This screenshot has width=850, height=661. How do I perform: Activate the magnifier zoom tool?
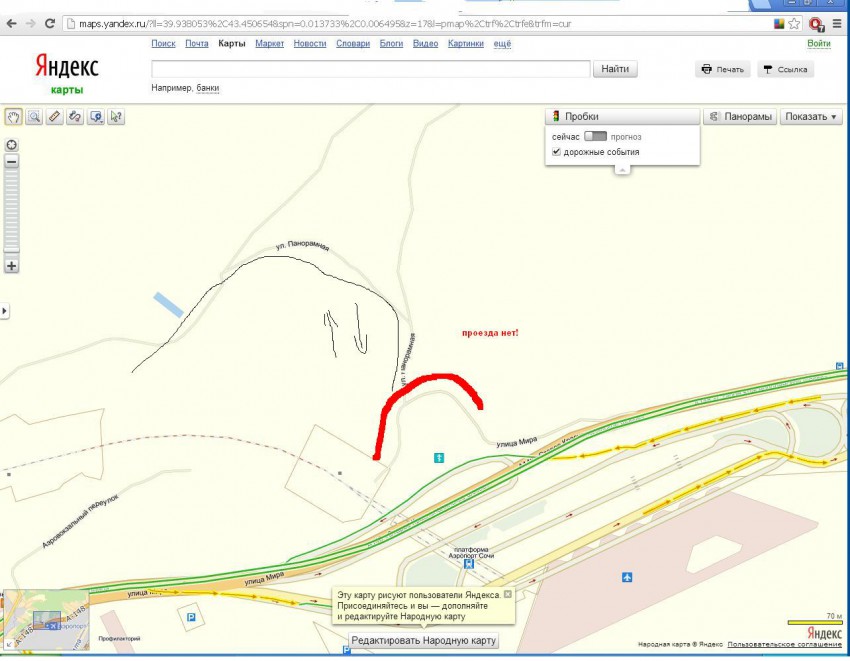tap(34, 117)
